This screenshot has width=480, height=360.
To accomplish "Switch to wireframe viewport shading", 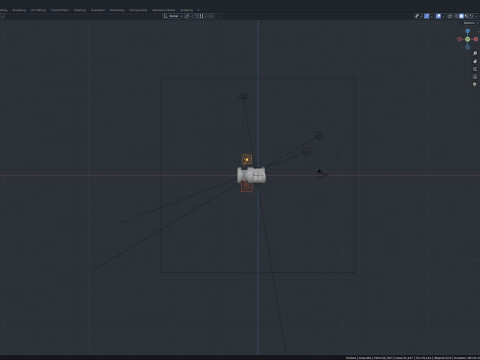I will (x=456, y=16).
